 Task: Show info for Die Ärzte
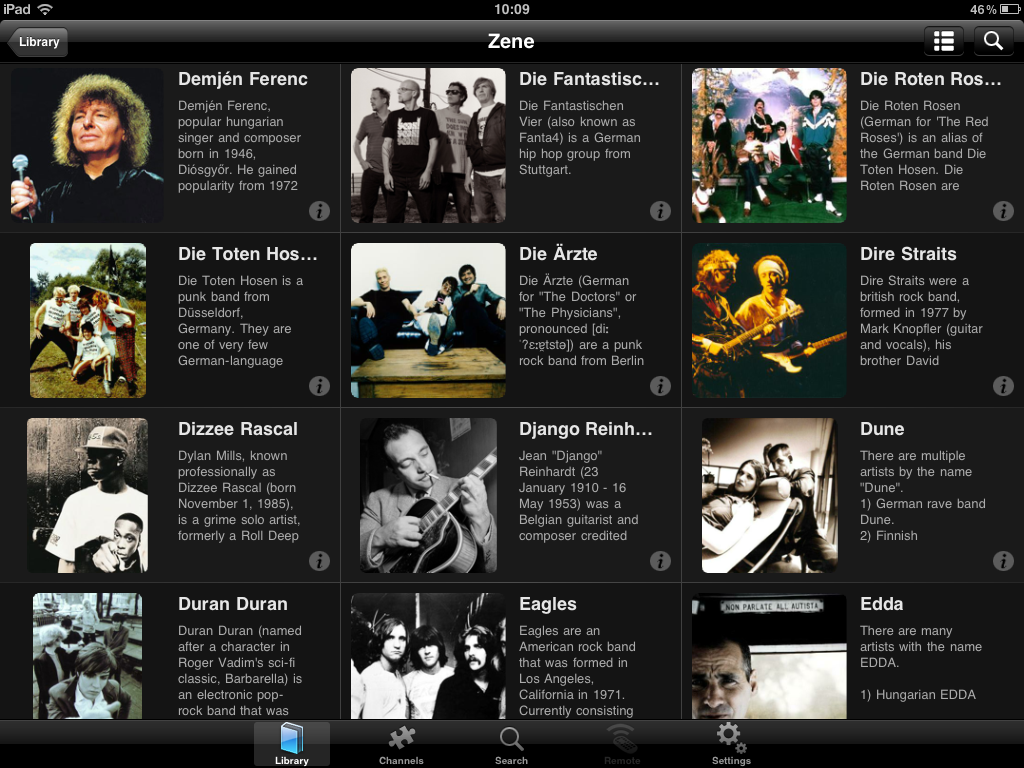[x=660, y=386]
